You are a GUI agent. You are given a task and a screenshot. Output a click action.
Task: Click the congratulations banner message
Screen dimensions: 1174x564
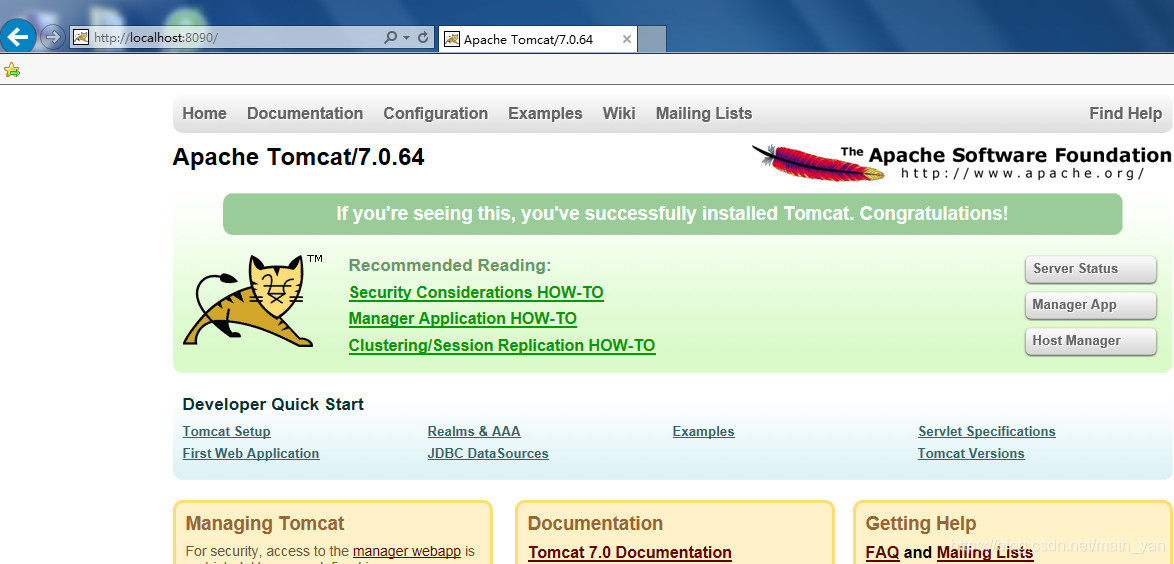coord(672,213)
